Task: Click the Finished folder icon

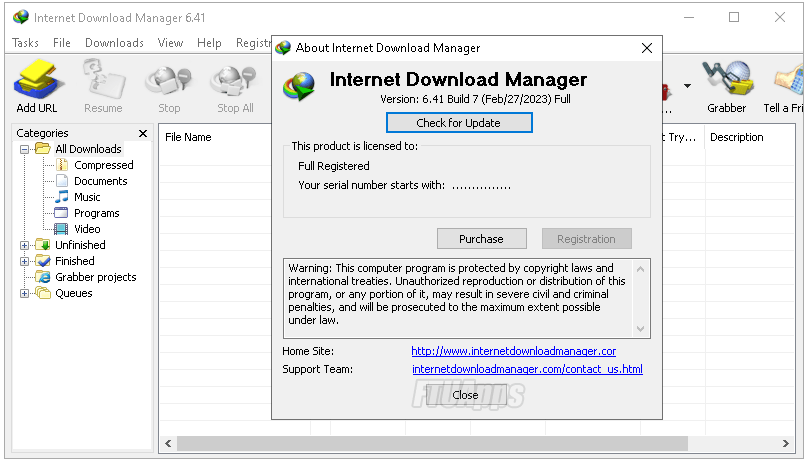Action: [43, 260]
